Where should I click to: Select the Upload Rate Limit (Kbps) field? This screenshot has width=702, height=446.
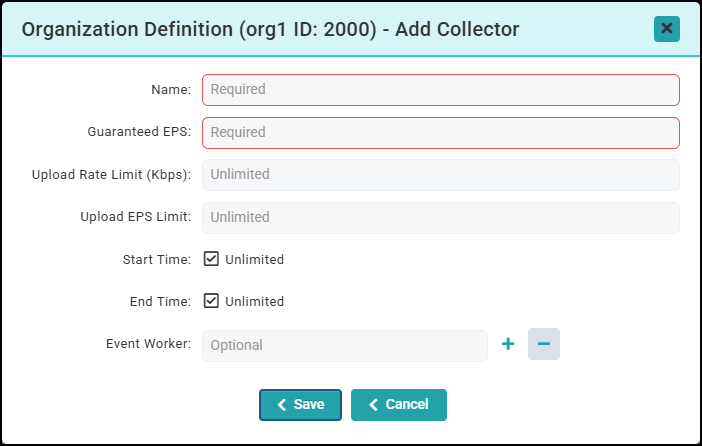[x=441, y=174]
